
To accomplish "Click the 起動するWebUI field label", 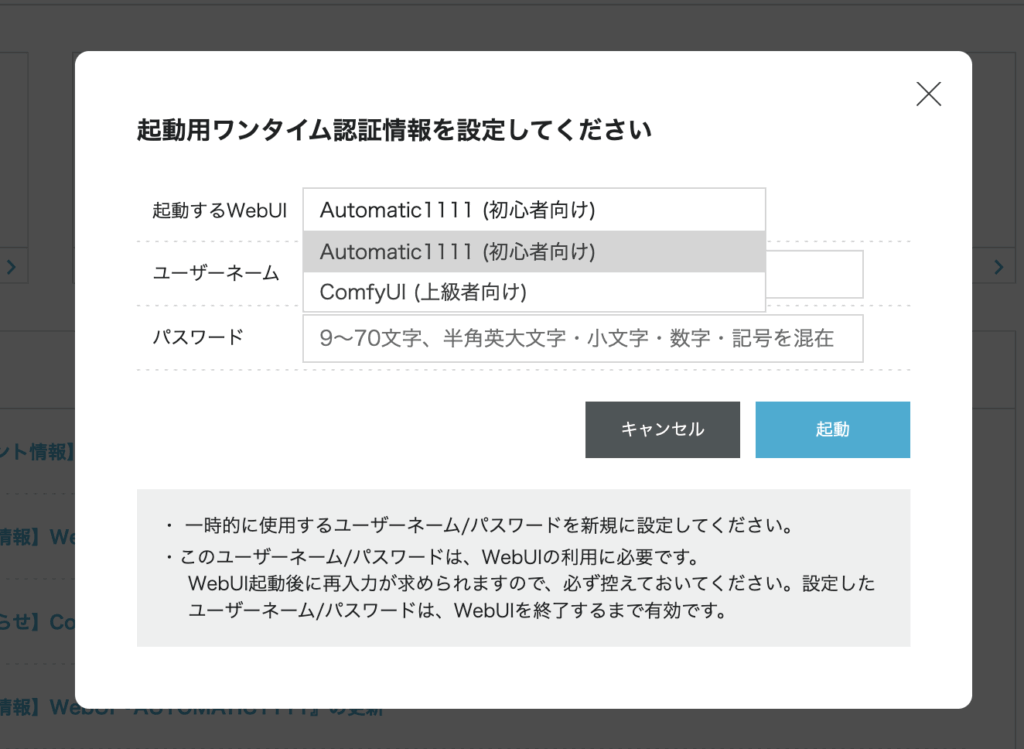I will tap(219, 210).
